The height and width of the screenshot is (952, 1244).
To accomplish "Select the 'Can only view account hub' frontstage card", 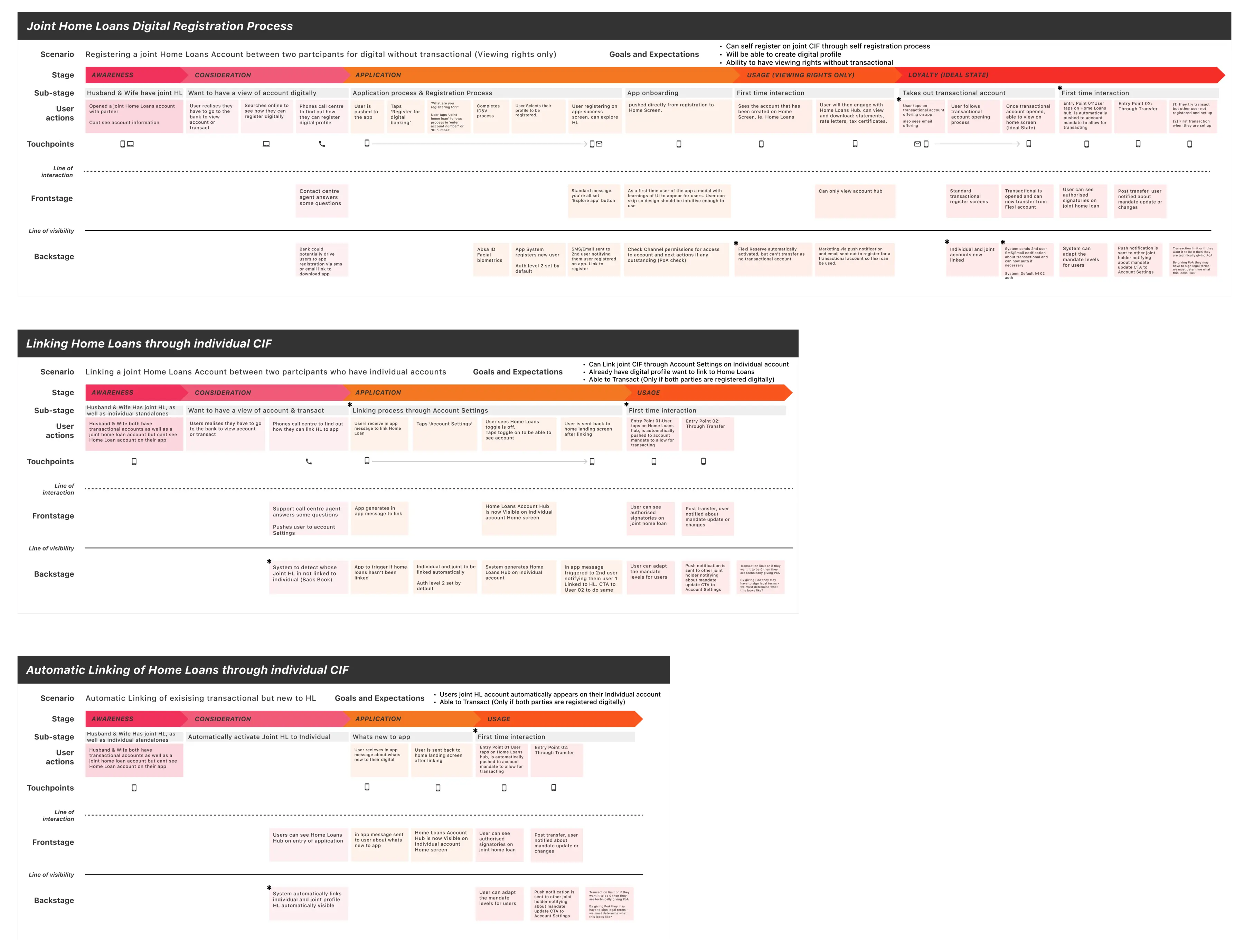I will (855, 201).
